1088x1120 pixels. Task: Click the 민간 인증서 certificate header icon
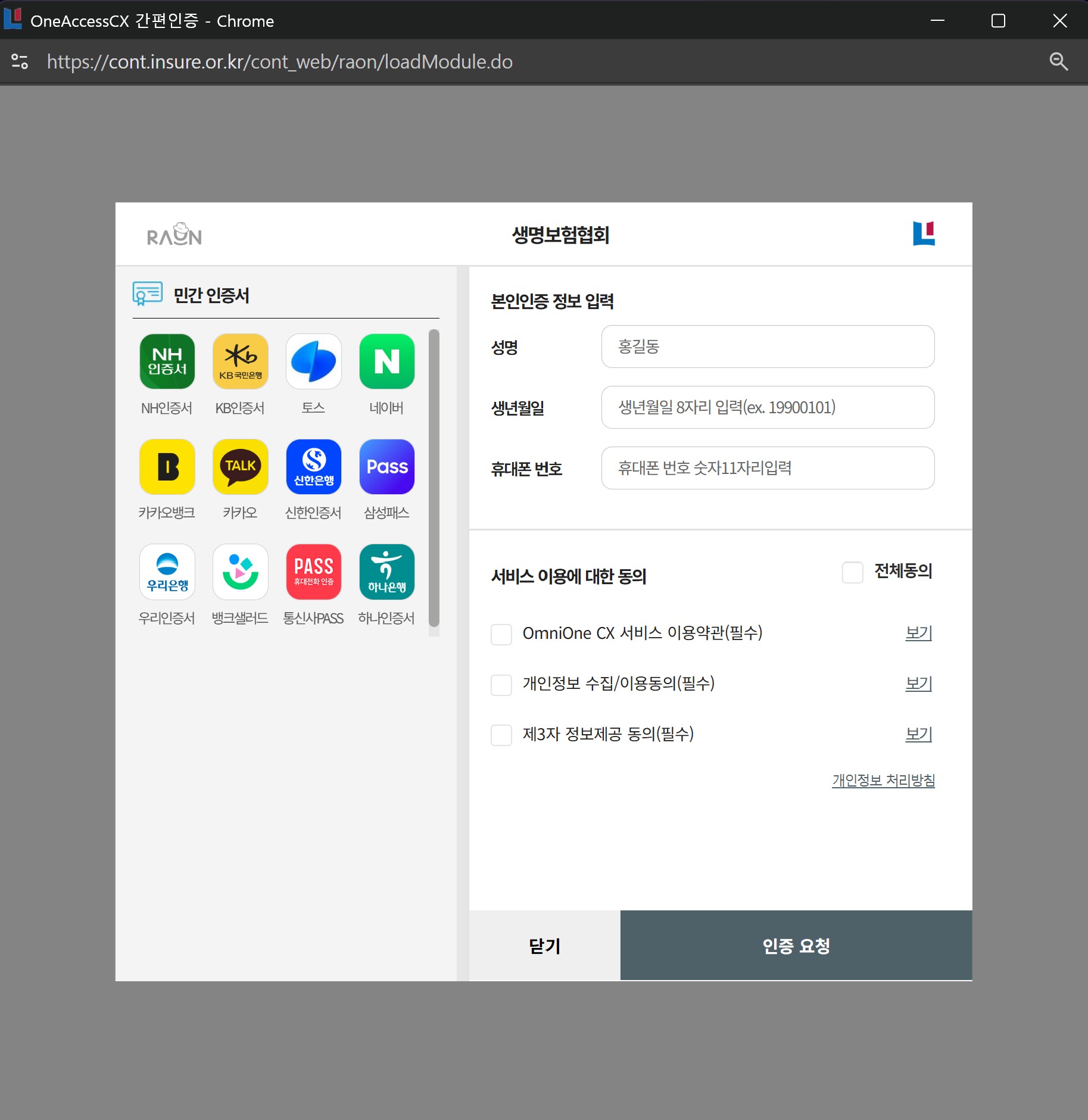point(147,294)
